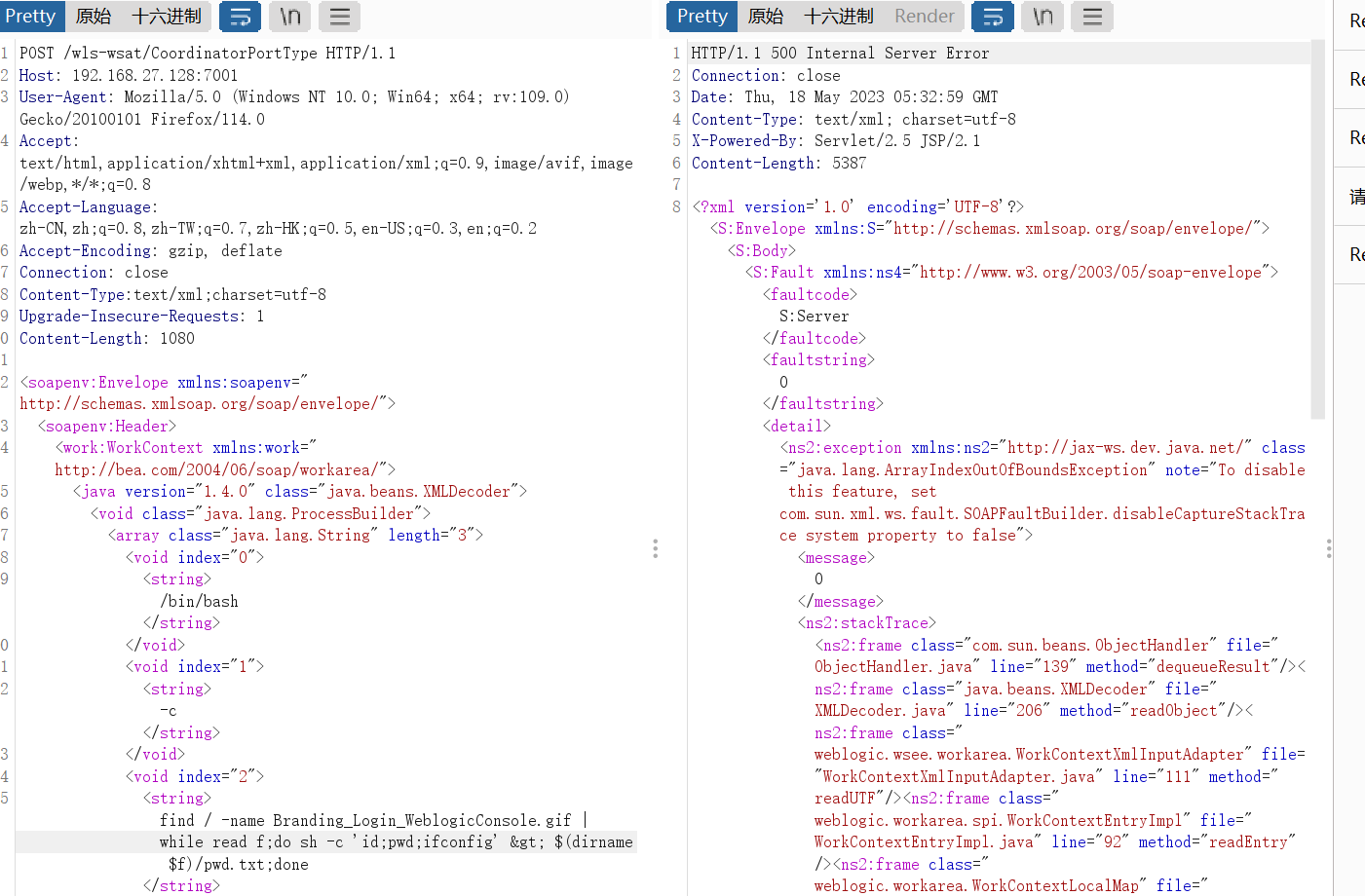Click Connection: close in the response pane
This screenshot has height=896, width=1365.
(766, 76)
